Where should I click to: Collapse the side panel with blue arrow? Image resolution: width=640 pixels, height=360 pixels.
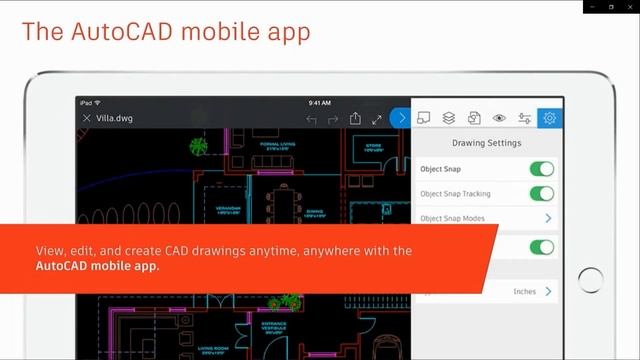(x=400, y=118)
